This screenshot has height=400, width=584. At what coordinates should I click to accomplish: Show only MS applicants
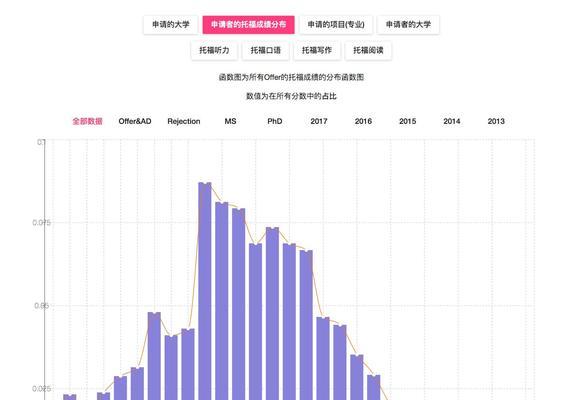230,121
